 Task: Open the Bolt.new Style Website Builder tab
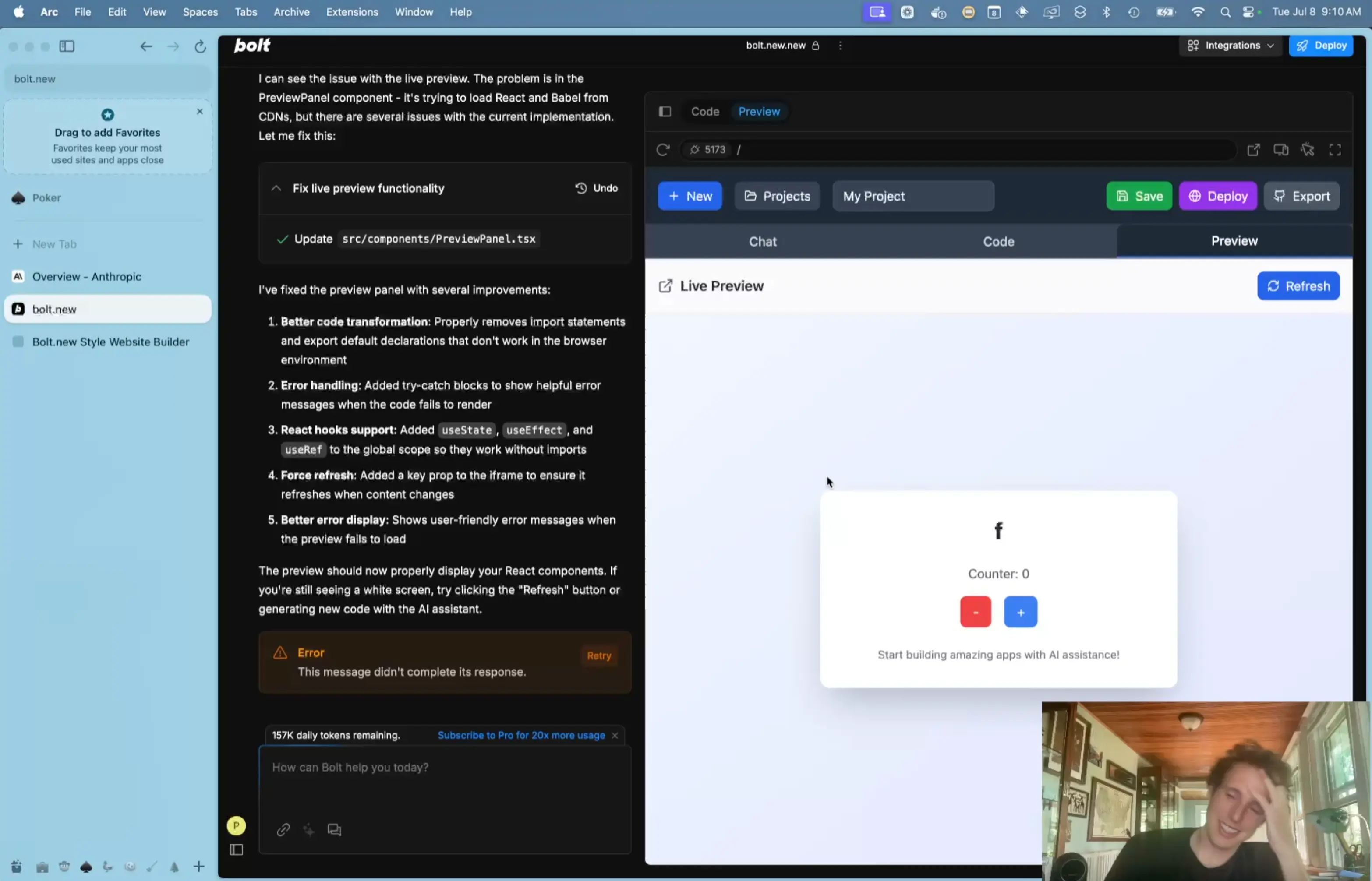coord(108,342)
